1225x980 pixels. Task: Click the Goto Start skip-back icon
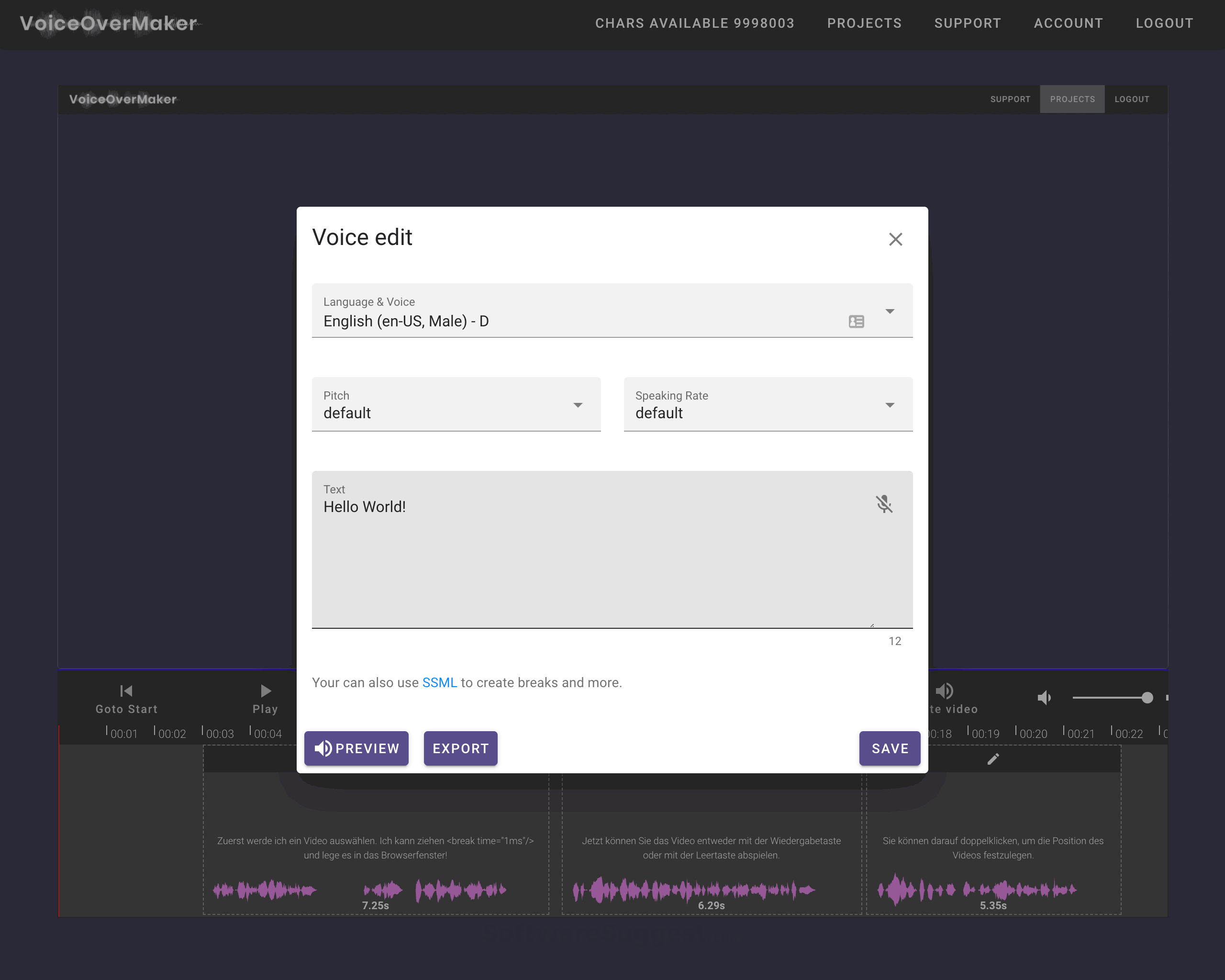click(126, 691)
